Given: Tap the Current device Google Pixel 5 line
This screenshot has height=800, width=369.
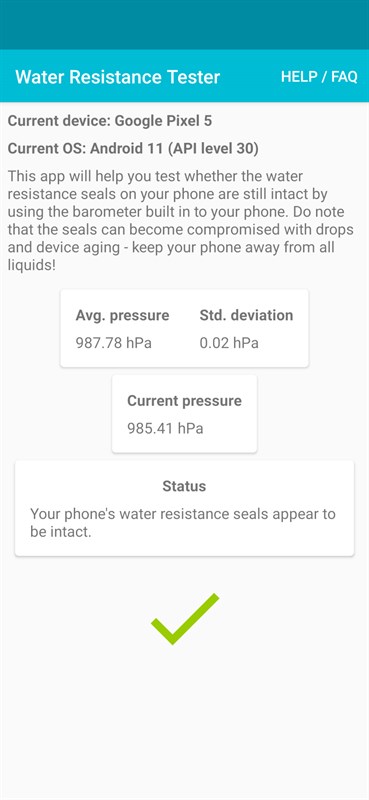Looking at the screenshot, I should [x=110, y=121].
